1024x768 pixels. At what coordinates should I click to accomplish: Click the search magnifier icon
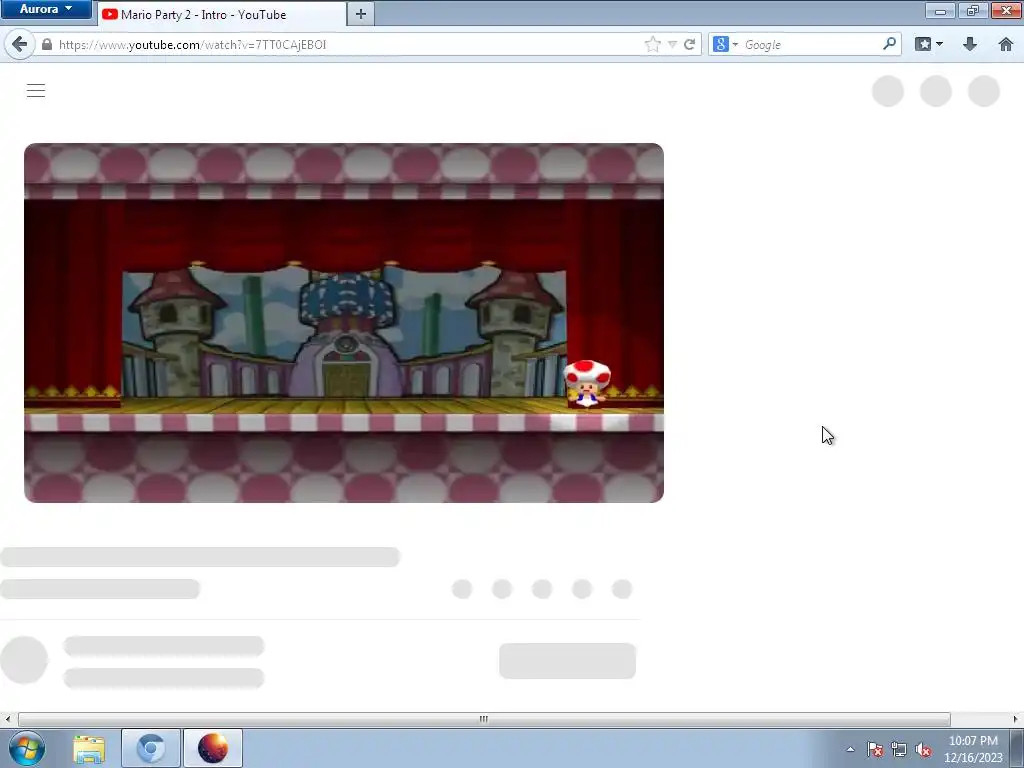(x=889, y=44)
